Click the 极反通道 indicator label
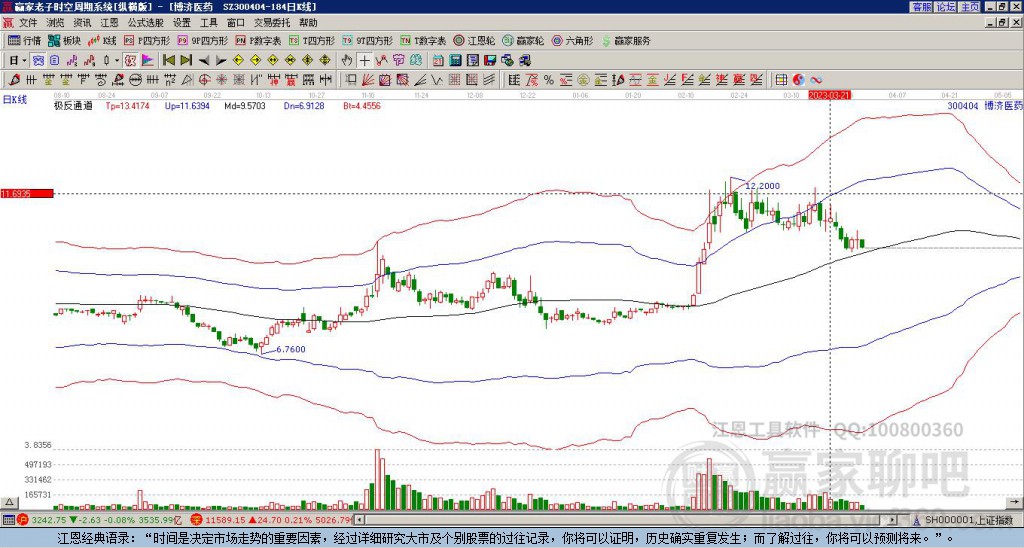Viewport: 1024px width, 548px height. point(73,105)
